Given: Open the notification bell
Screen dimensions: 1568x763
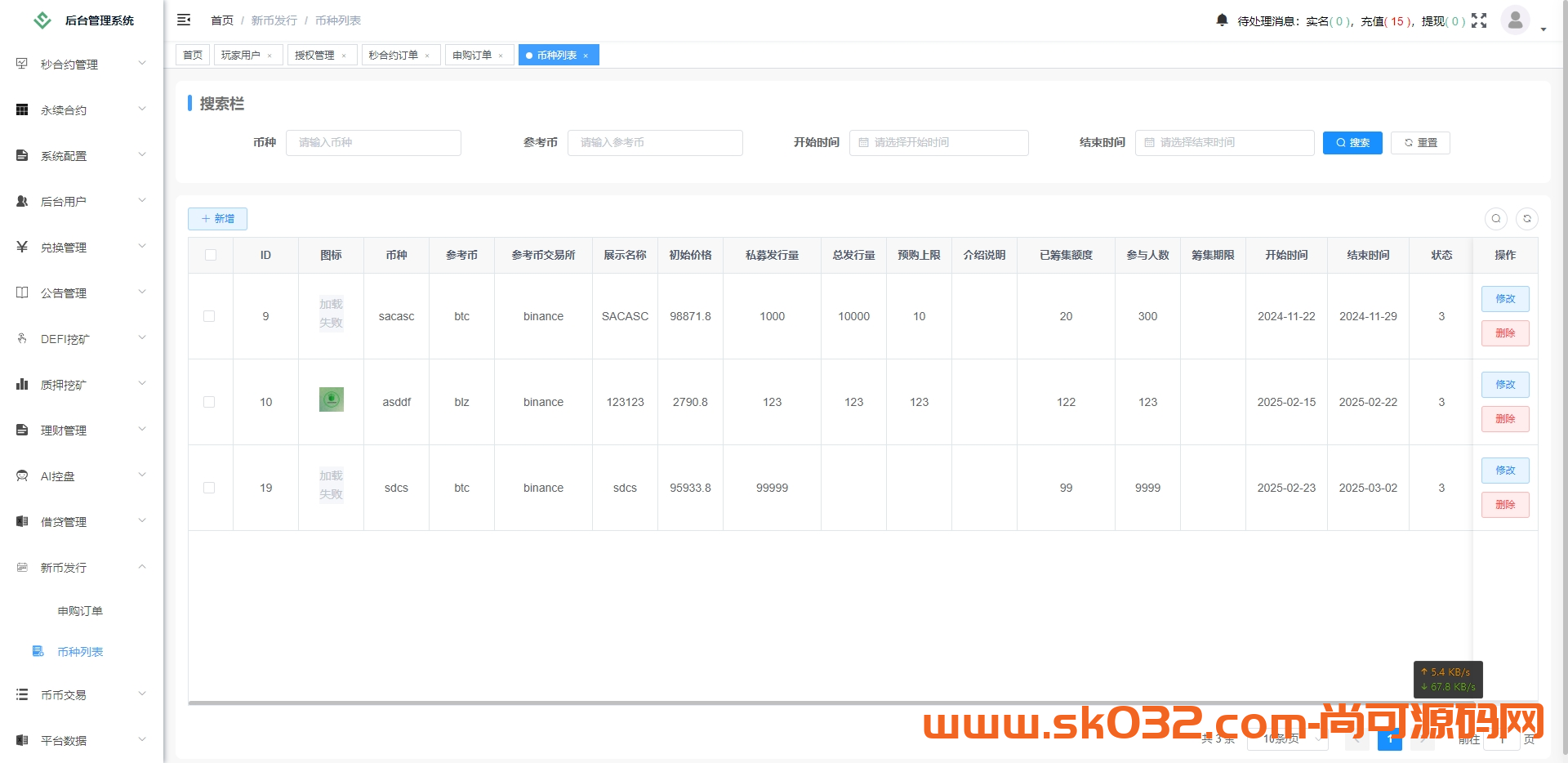Looking at the screenshot, I should [1221, 20].
